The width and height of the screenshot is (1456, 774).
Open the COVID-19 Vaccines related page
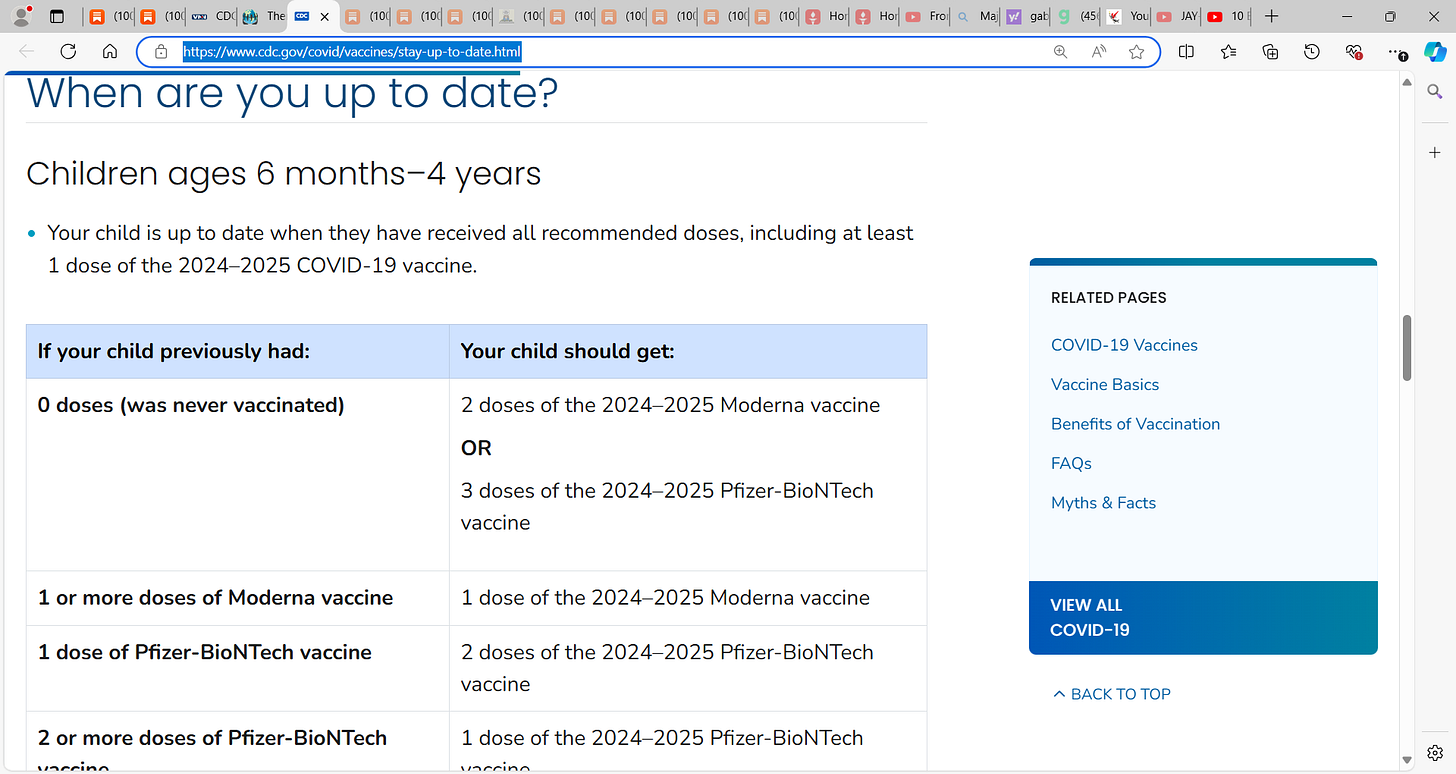point(1124,345)
